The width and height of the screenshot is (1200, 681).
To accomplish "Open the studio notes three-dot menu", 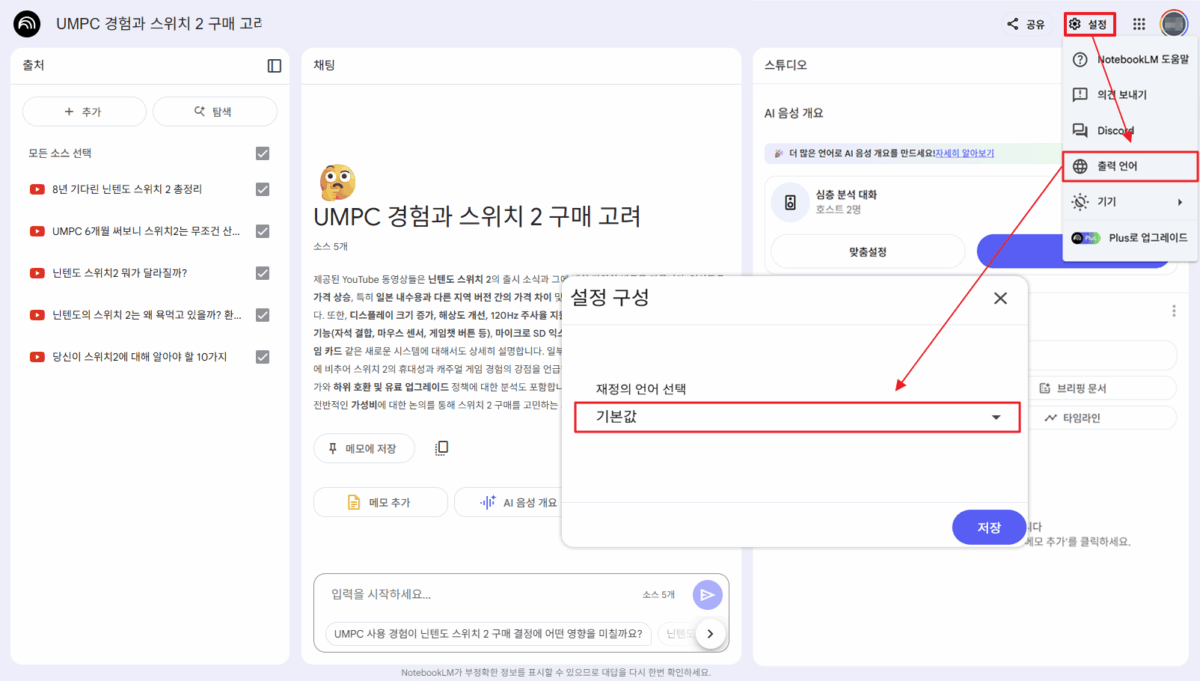I will pyautogui.click(x=1174, y=311).
